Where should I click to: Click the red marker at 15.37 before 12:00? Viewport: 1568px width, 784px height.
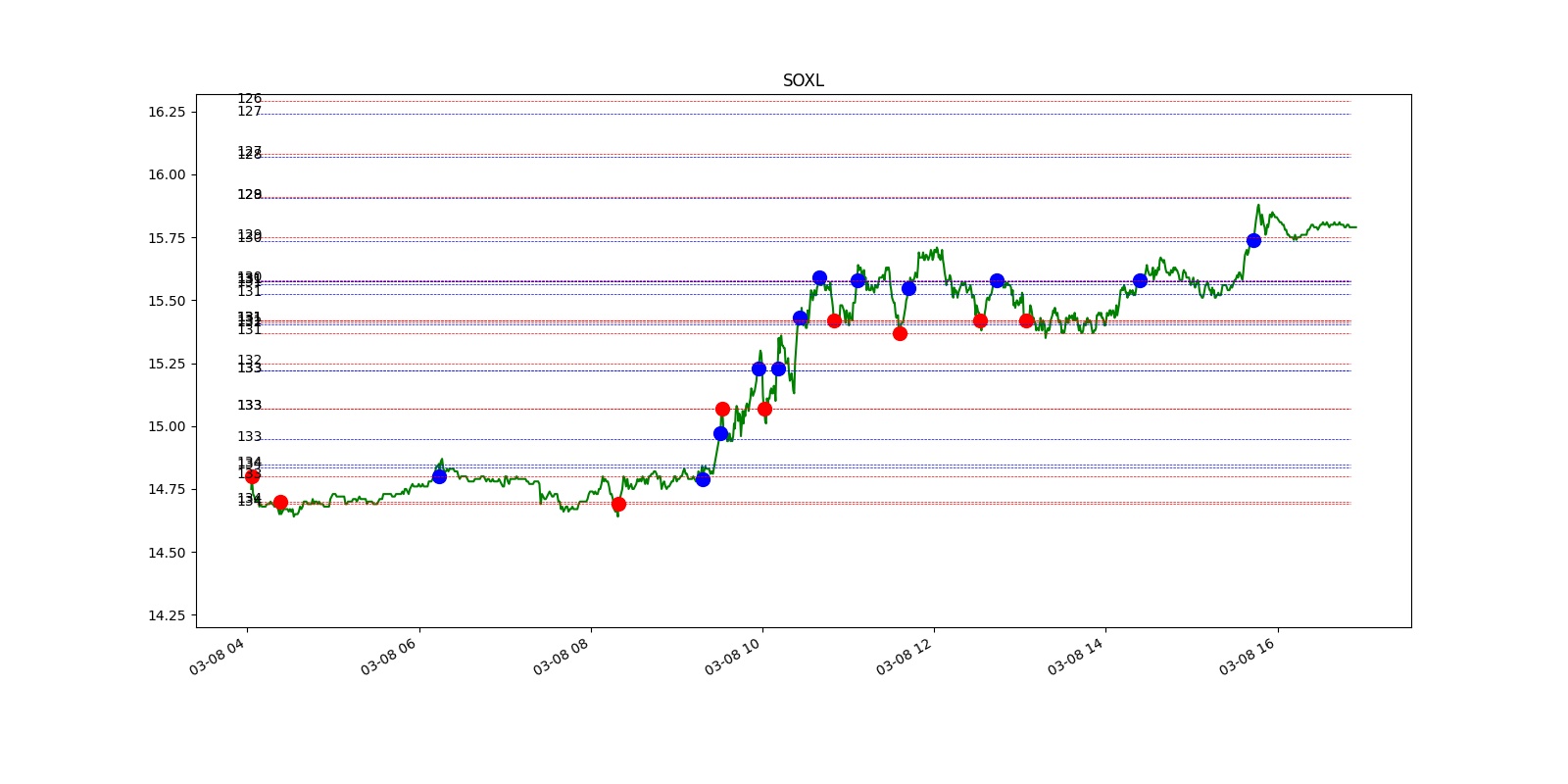[900, 333]
